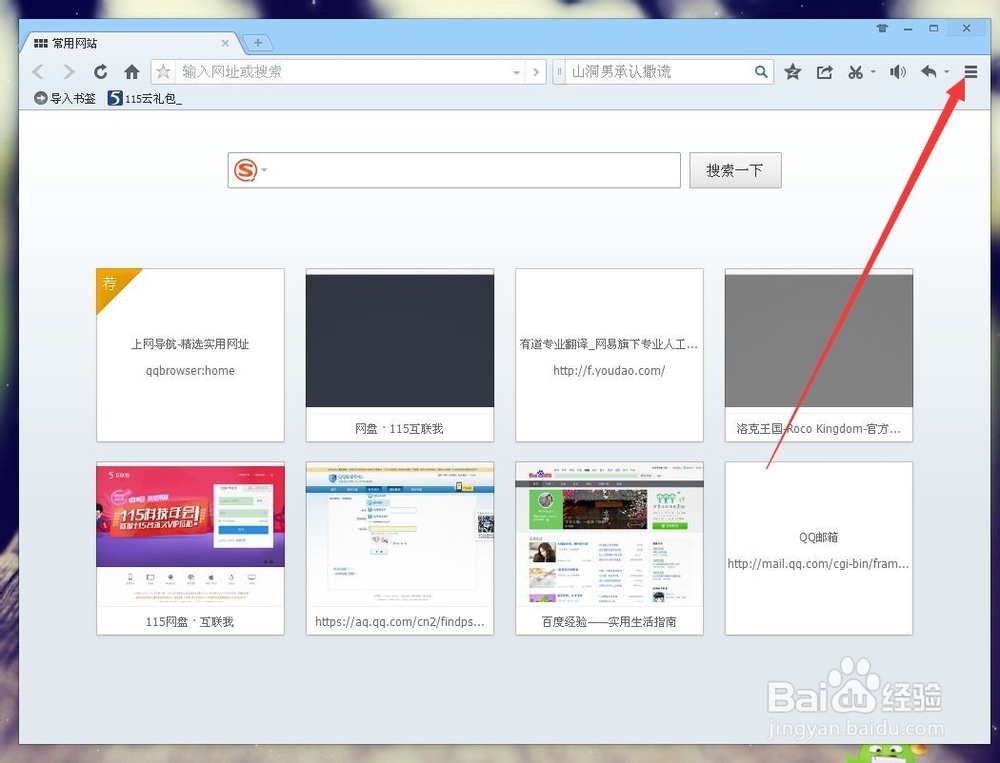Open the 115云礼包 bookmark
1000x763 pixels.
click(x=145, y=98)
